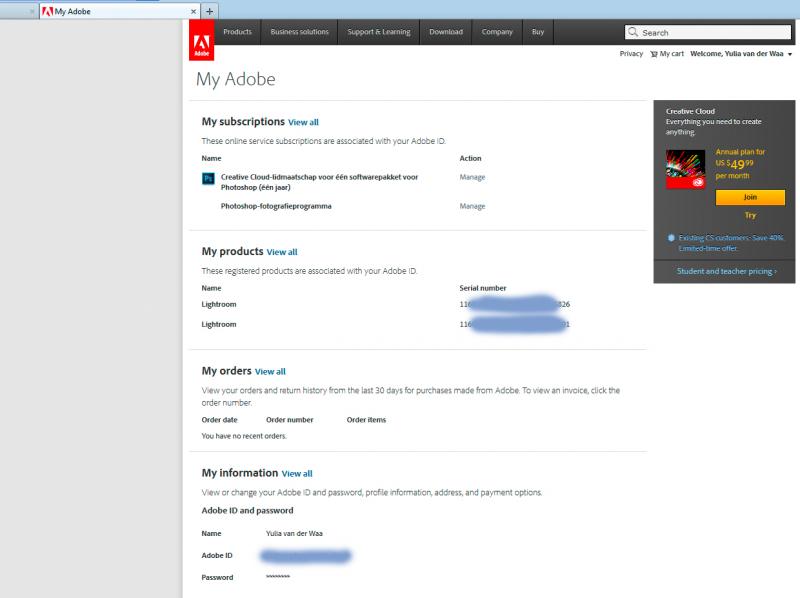
Task: Click the Annual plan price US $49.99
Action: (734, 164)
